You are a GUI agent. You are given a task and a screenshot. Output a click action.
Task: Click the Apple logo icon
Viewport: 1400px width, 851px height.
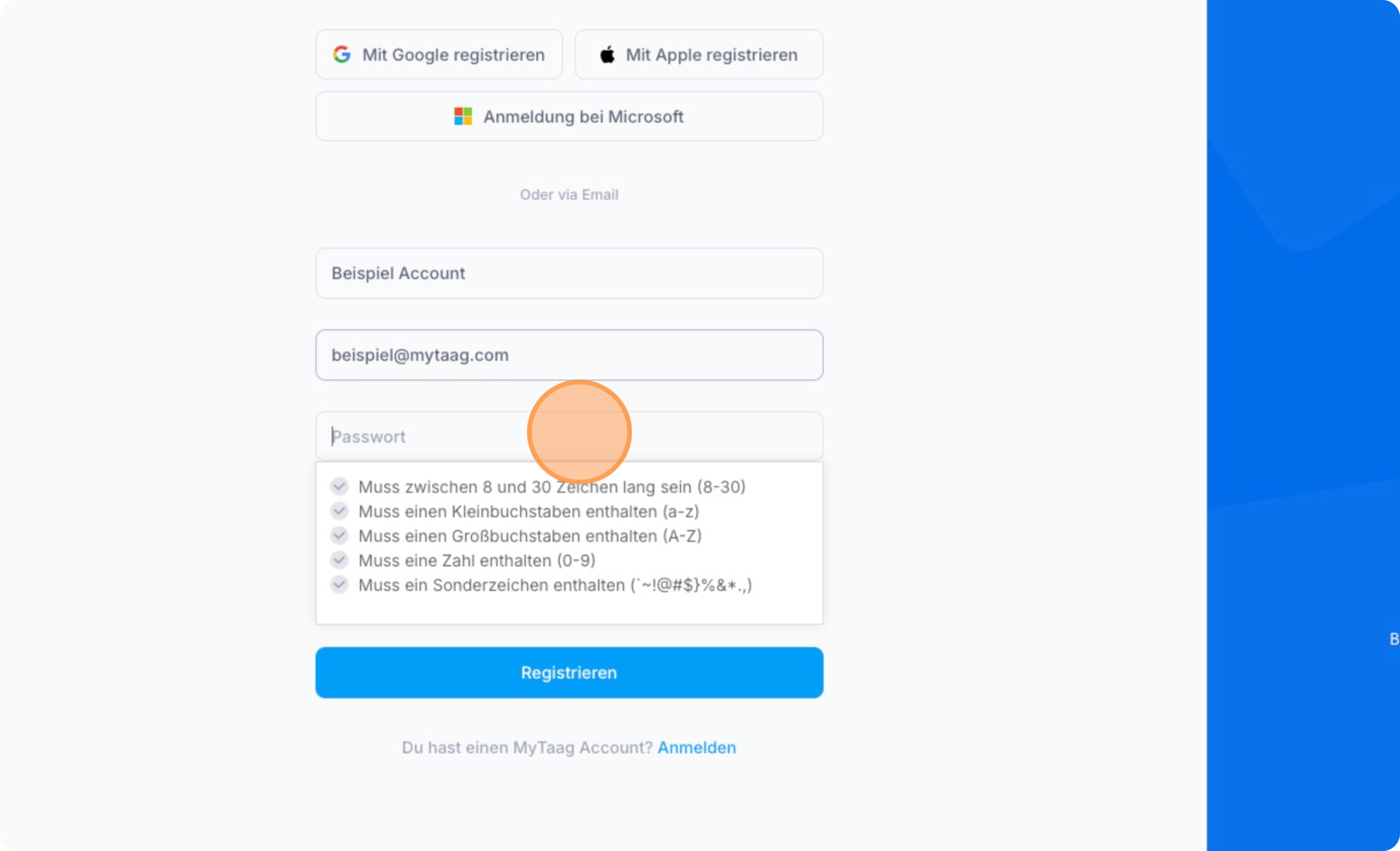(x=607, y=55)
